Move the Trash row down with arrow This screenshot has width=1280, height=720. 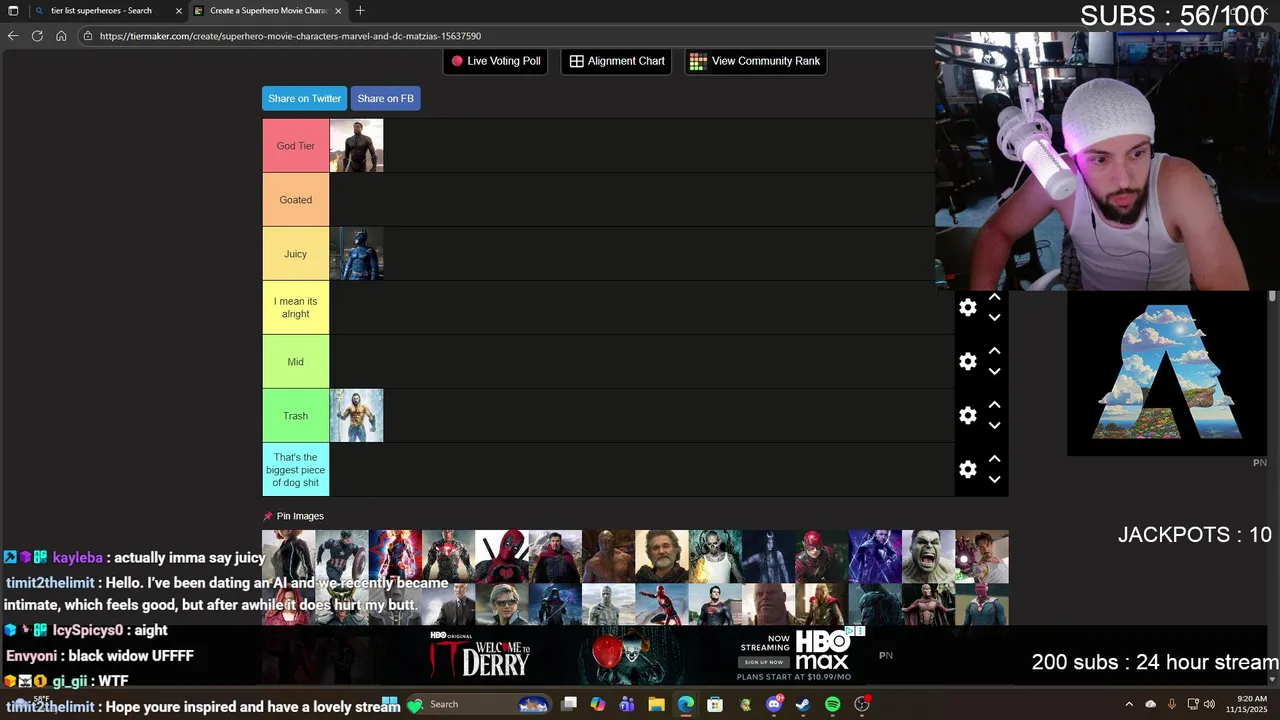click(x=995, y=425)
